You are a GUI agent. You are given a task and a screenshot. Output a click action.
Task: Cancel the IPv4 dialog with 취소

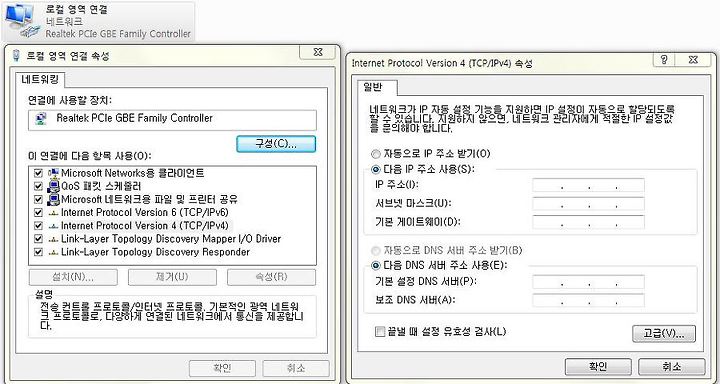click(x=671, y=367)
